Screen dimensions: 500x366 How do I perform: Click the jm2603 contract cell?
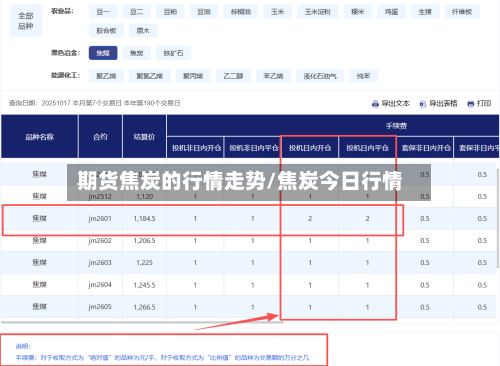coord(100,263)
